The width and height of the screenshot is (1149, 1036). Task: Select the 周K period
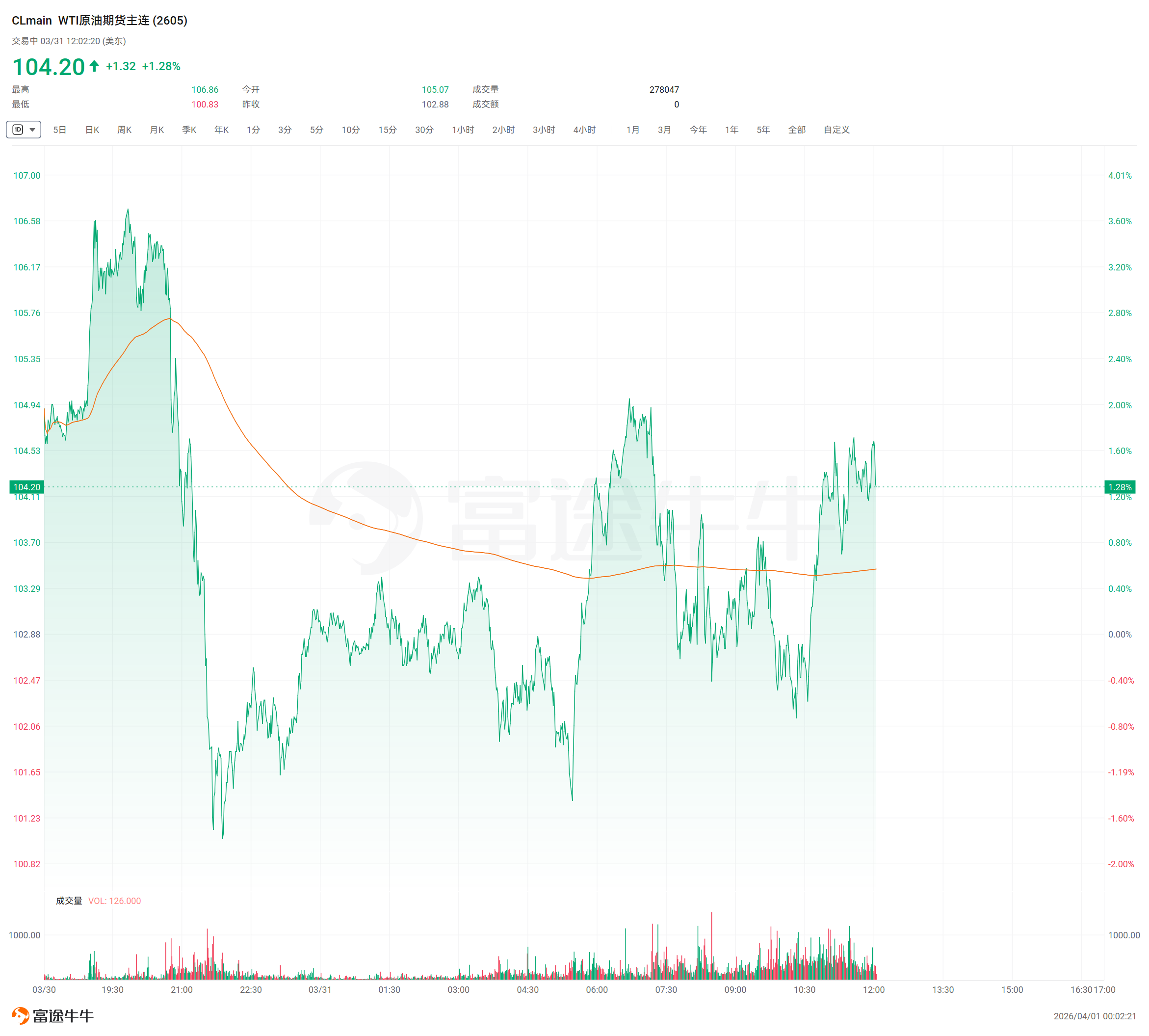click(x=124, y=130)
